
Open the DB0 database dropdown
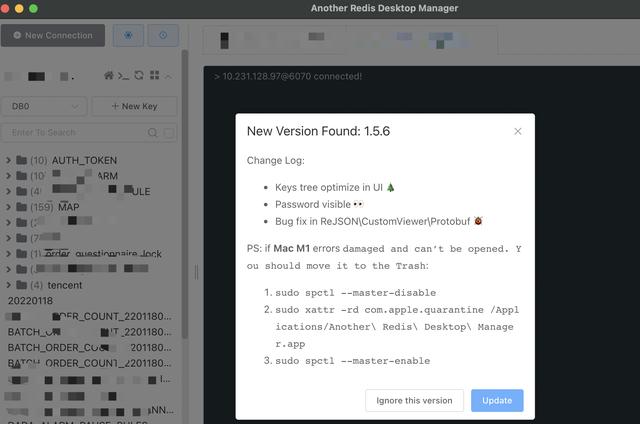tap(44, 107)
